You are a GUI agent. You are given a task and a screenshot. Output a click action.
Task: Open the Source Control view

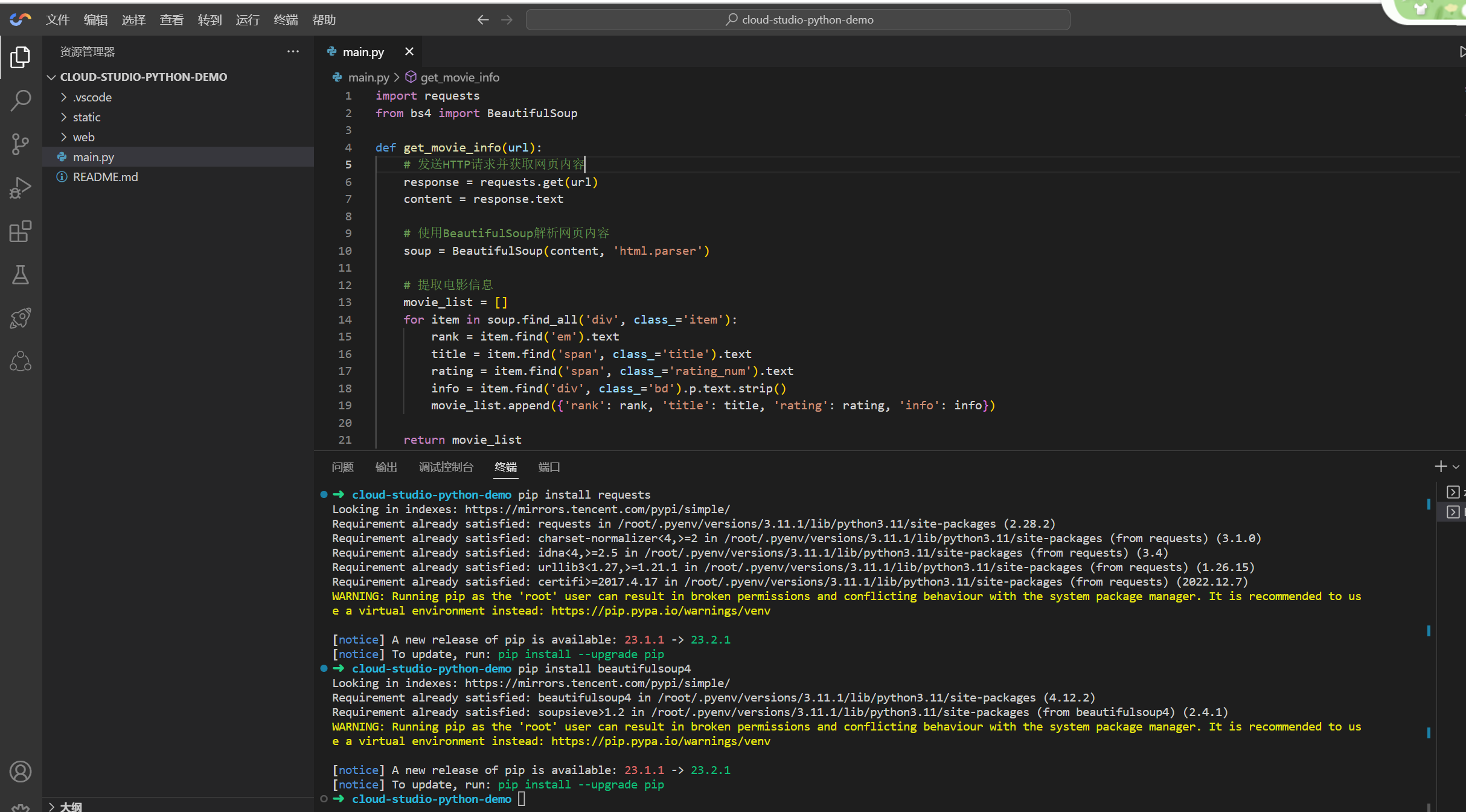pos(21,144)
